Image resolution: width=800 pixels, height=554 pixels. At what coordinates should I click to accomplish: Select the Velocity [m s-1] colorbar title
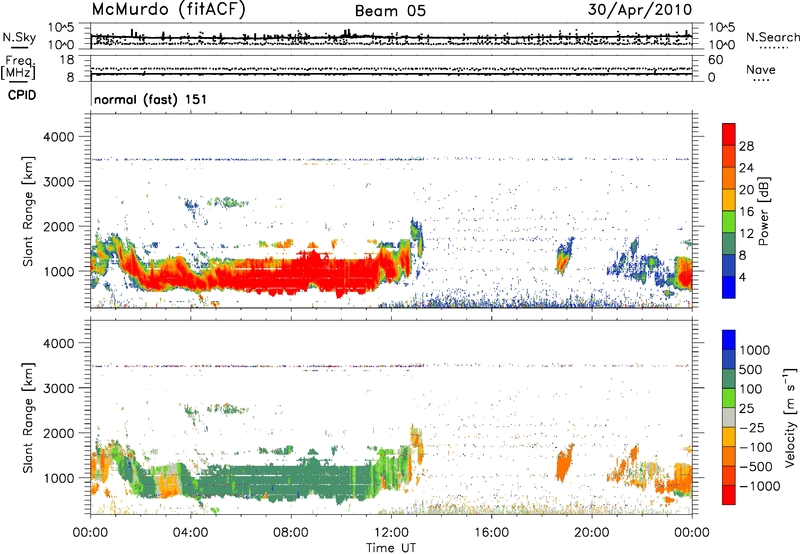pos(790,417)
